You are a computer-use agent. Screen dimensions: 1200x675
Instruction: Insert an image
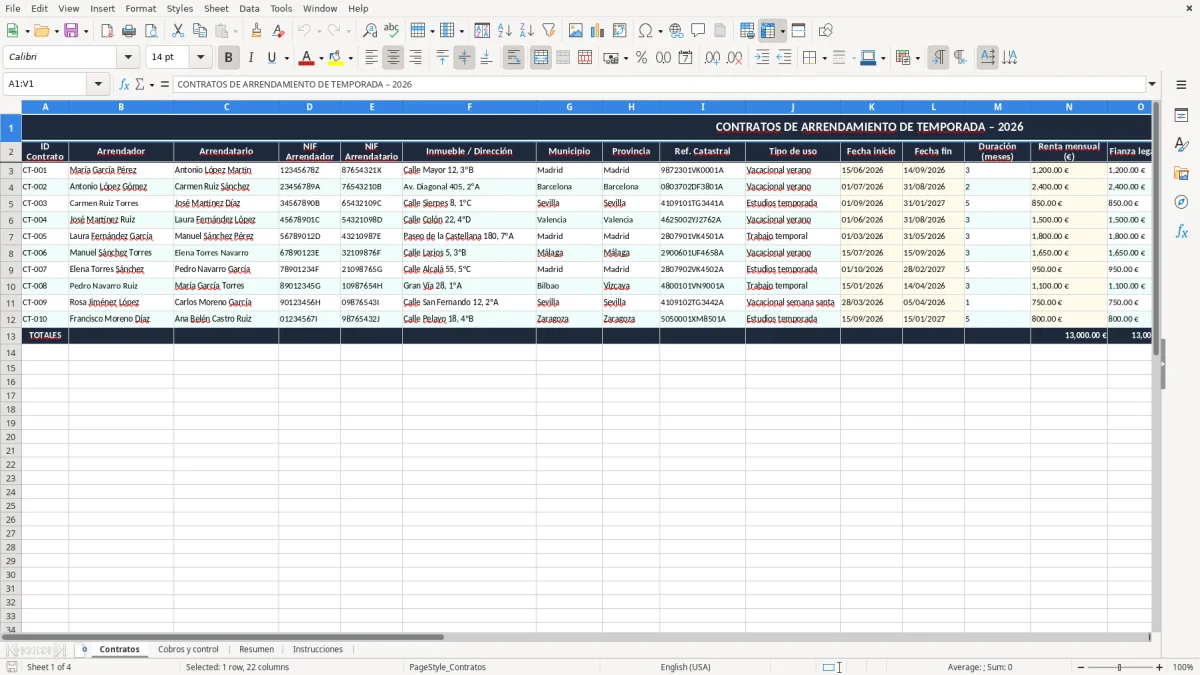(576, 31)
